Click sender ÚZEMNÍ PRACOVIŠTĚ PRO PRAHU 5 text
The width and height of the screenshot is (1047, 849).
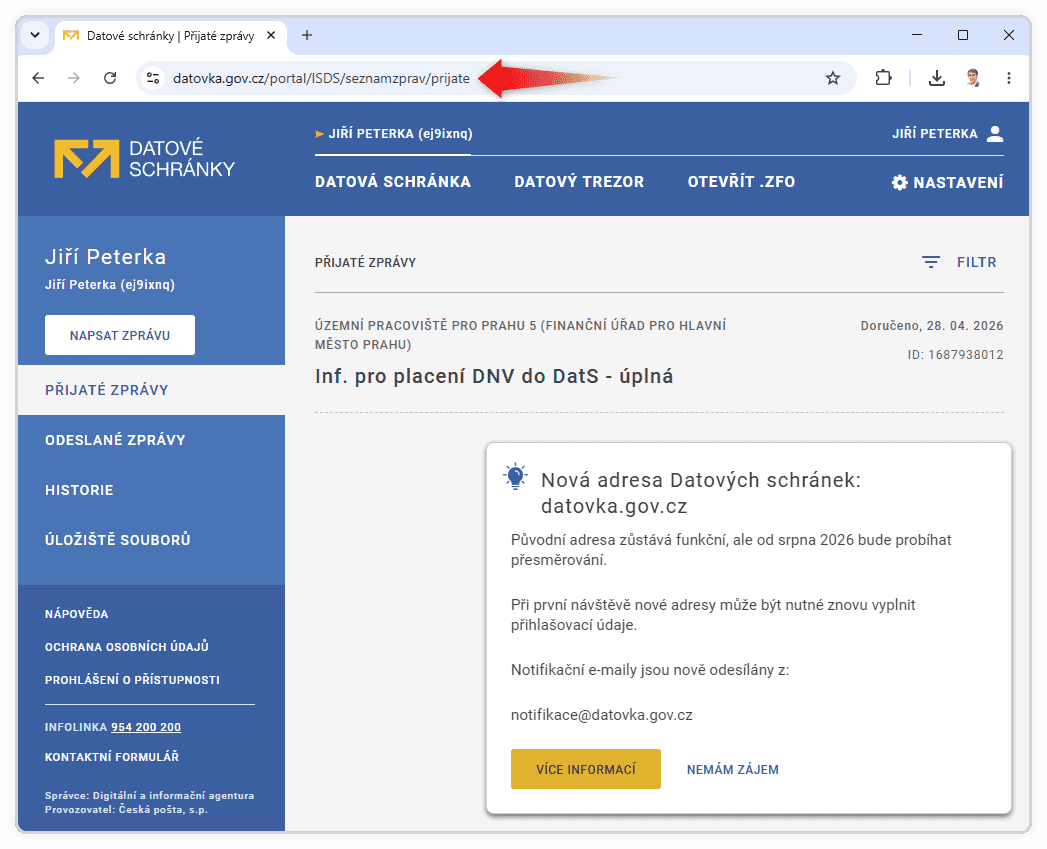520,335
